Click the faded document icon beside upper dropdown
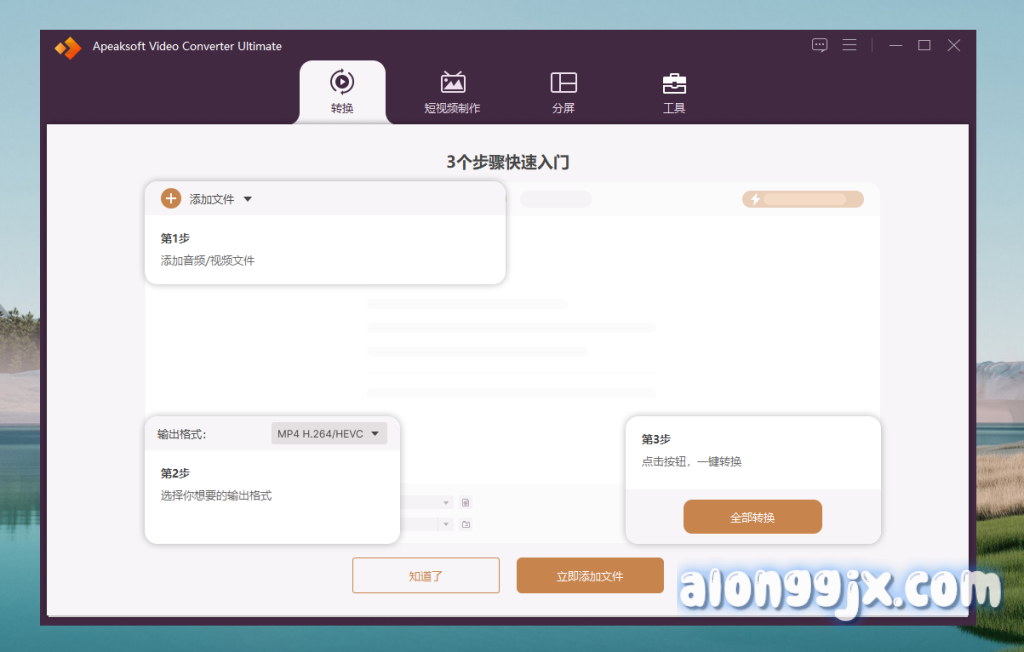The height and width of the screenshot is (652, 1024). [x=466, y=502]
